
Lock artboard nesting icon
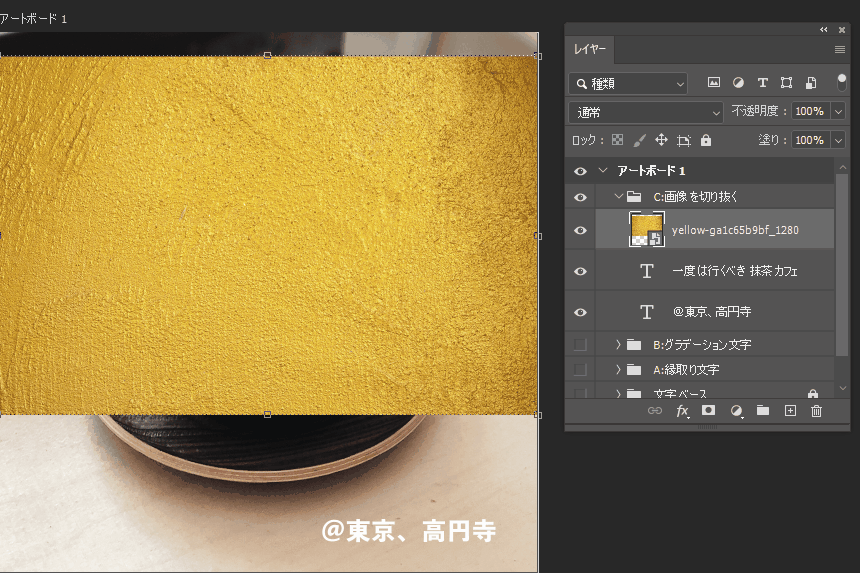[x=683, y=140]
